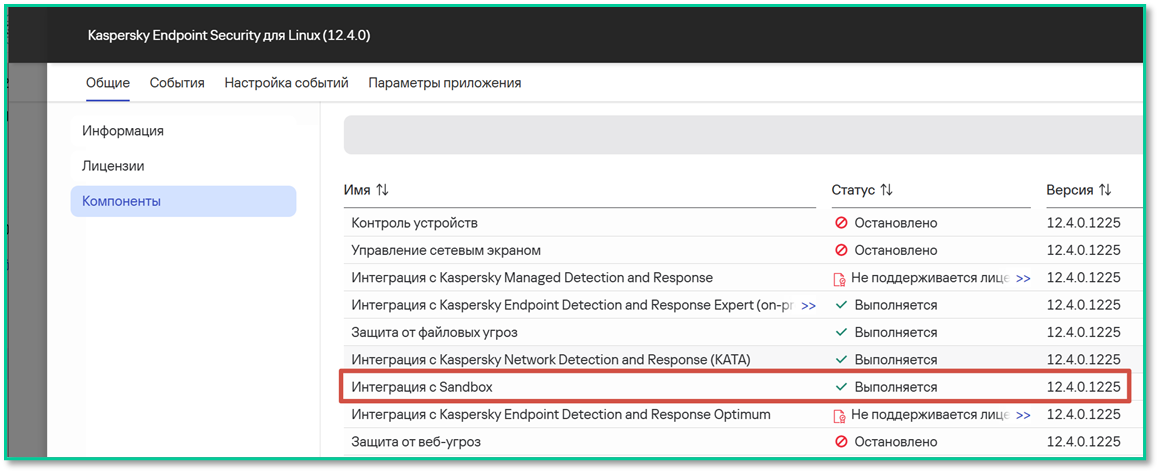Expand status text for EDR Optimum row
The width and height of the screenshot is (1159, 473).
[x=1023, y=415]
